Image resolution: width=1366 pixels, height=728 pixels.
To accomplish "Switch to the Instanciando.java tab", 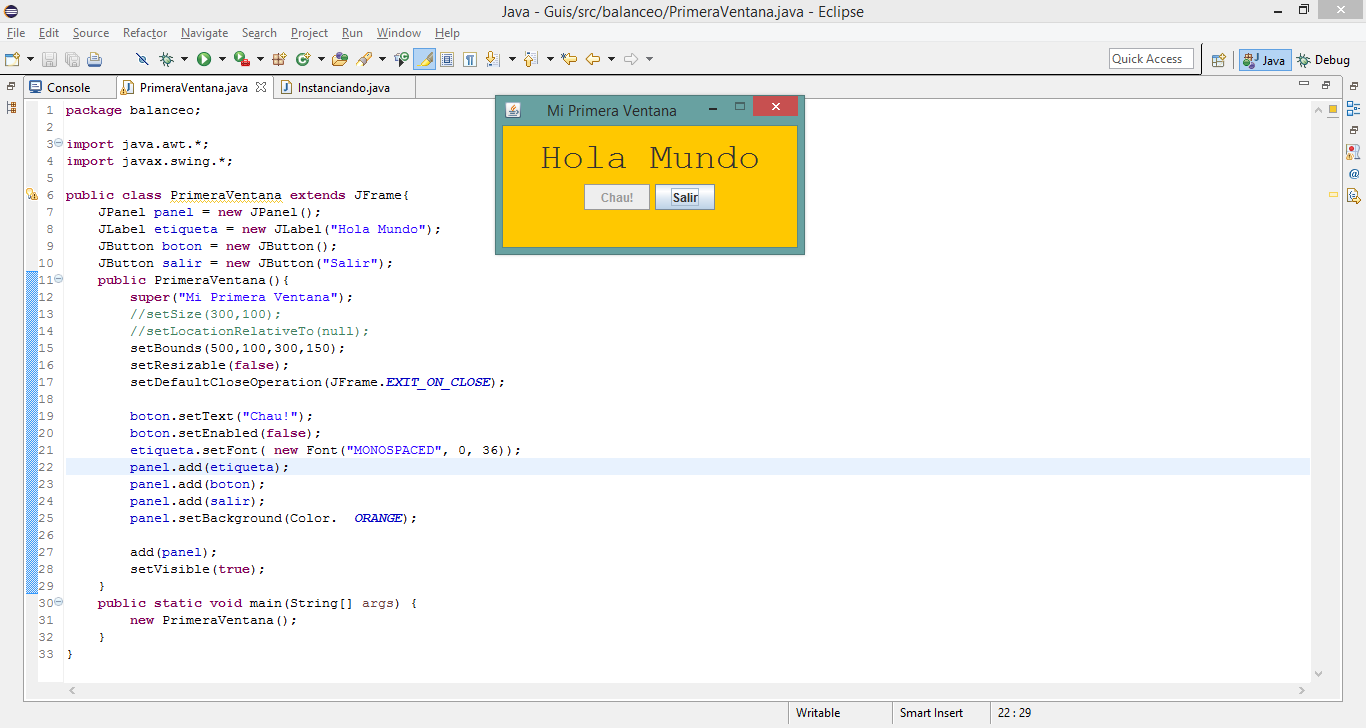I will (x=345, y=87).
